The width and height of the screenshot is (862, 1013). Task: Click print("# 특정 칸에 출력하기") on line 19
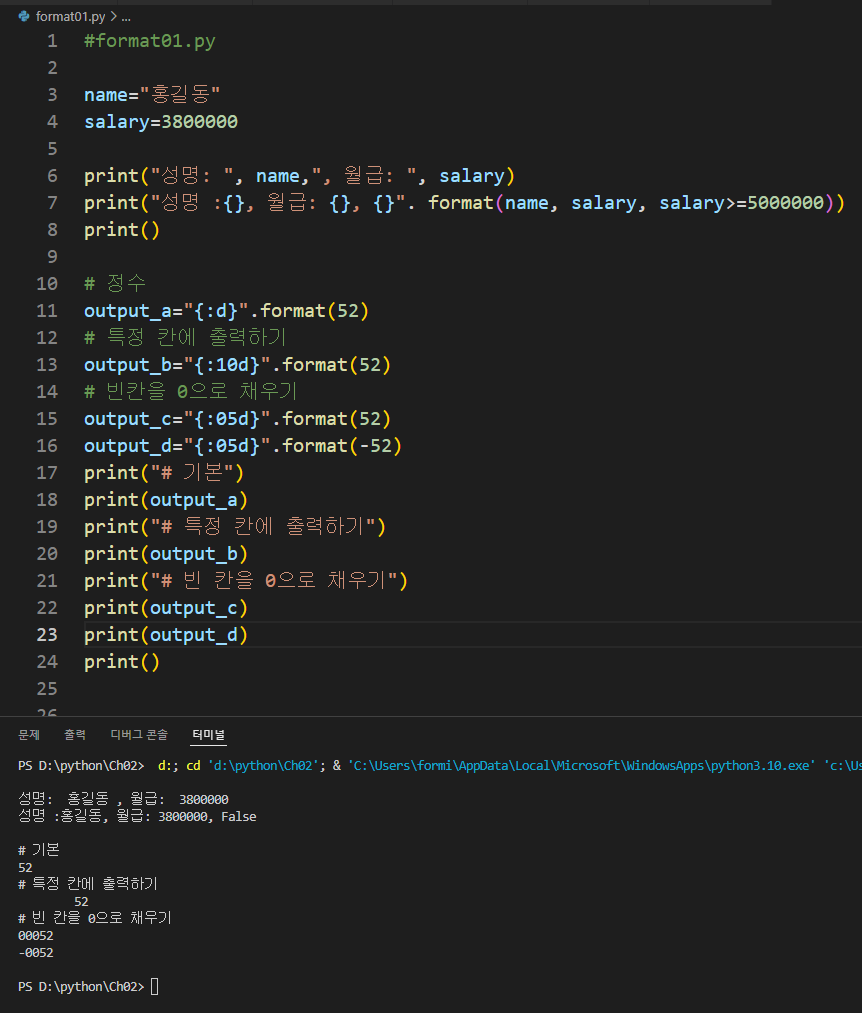click(235, 527)
